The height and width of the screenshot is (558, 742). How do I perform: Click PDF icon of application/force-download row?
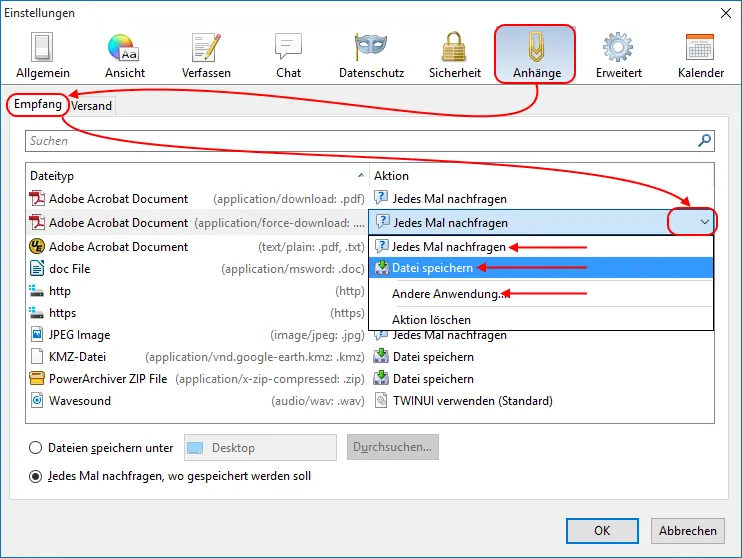[37, 222]
